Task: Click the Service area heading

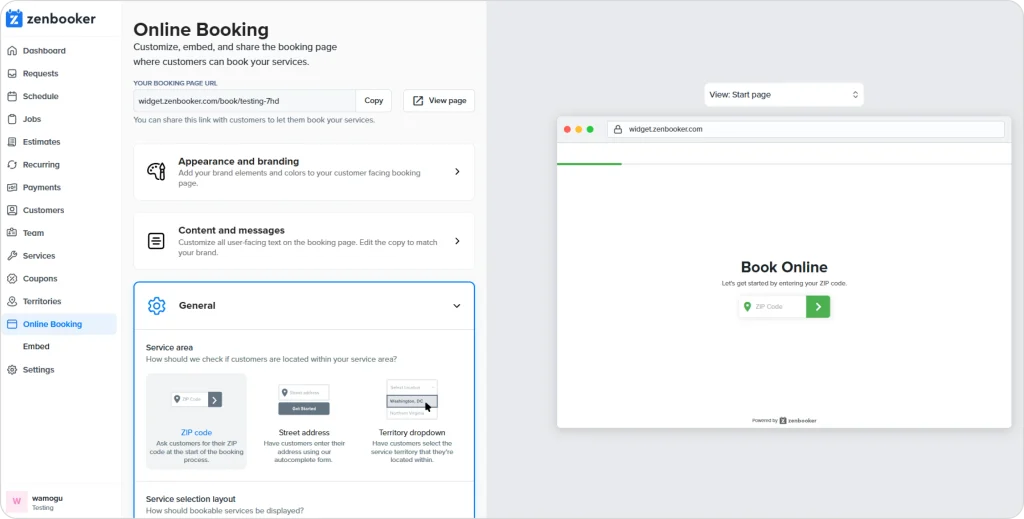Action: pyautogui.click(x=169, y=347)
